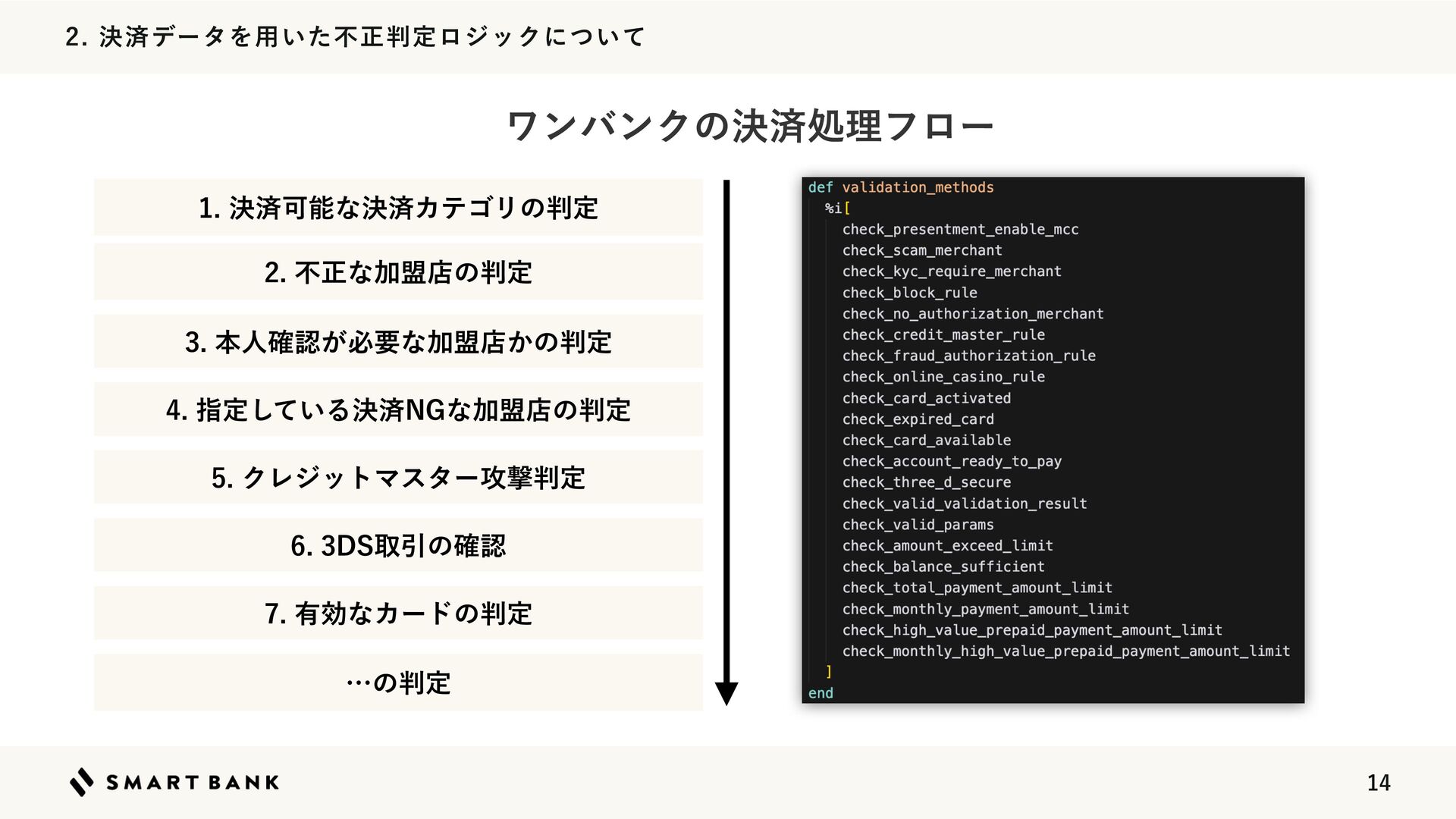Viewport: 1456px width, 819px height.
Task: Select step 7 有効なカードの判定 box
Action: (x=398, y=613)
